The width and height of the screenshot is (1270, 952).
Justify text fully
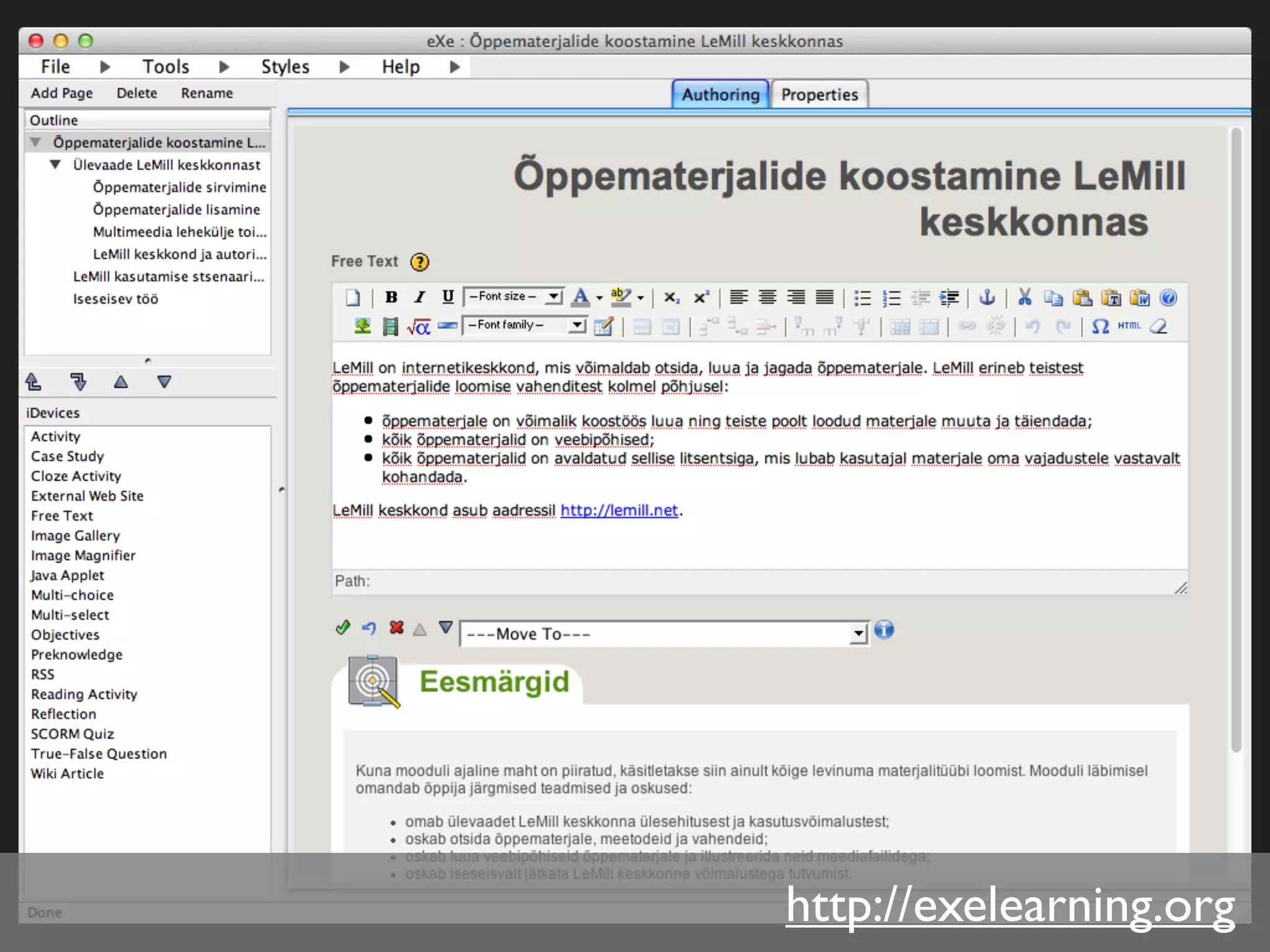[x=825, y=297]
